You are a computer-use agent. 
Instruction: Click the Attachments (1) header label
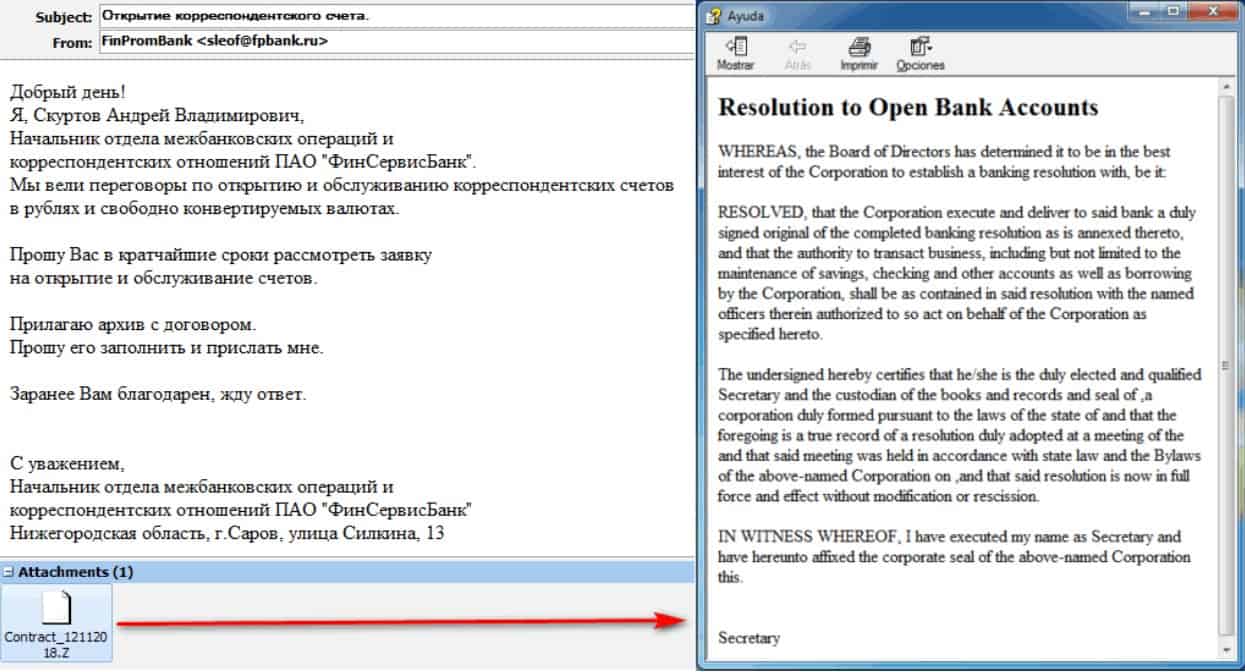coord(76,572)
